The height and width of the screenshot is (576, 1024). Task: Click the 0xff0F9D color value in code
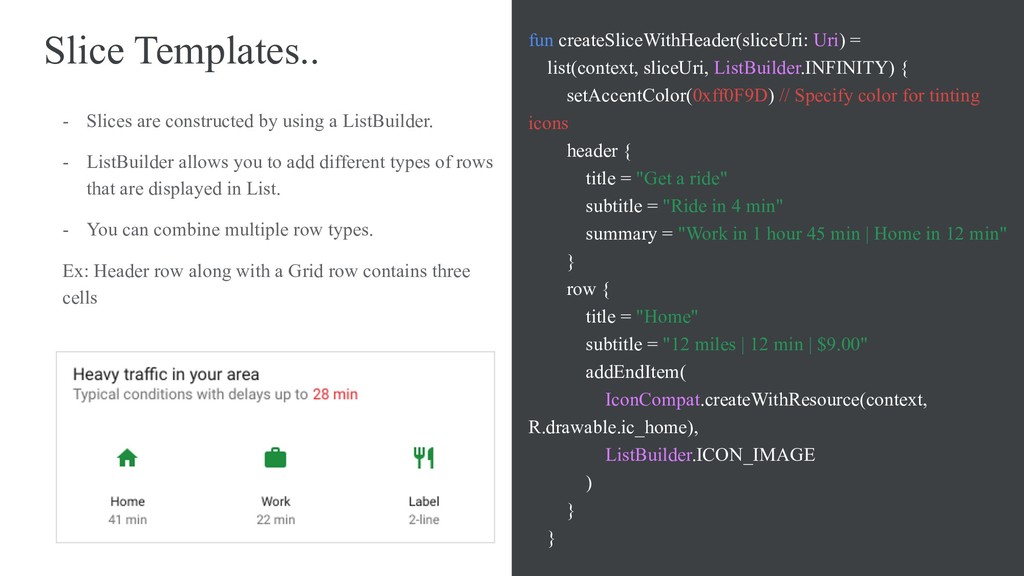730,96
